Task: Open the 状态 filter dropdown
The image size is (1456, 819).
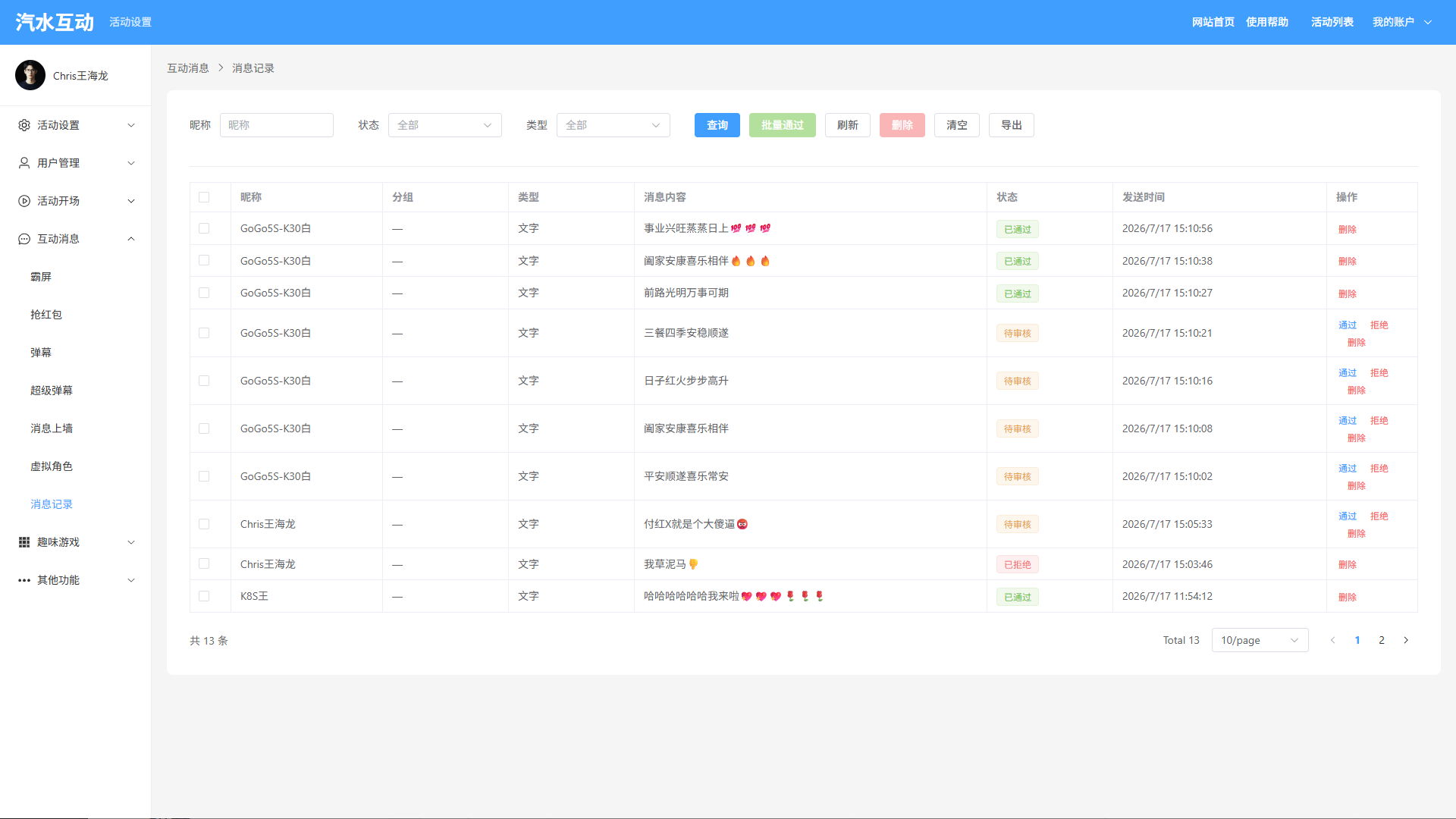Action: [x=445, y=125]
